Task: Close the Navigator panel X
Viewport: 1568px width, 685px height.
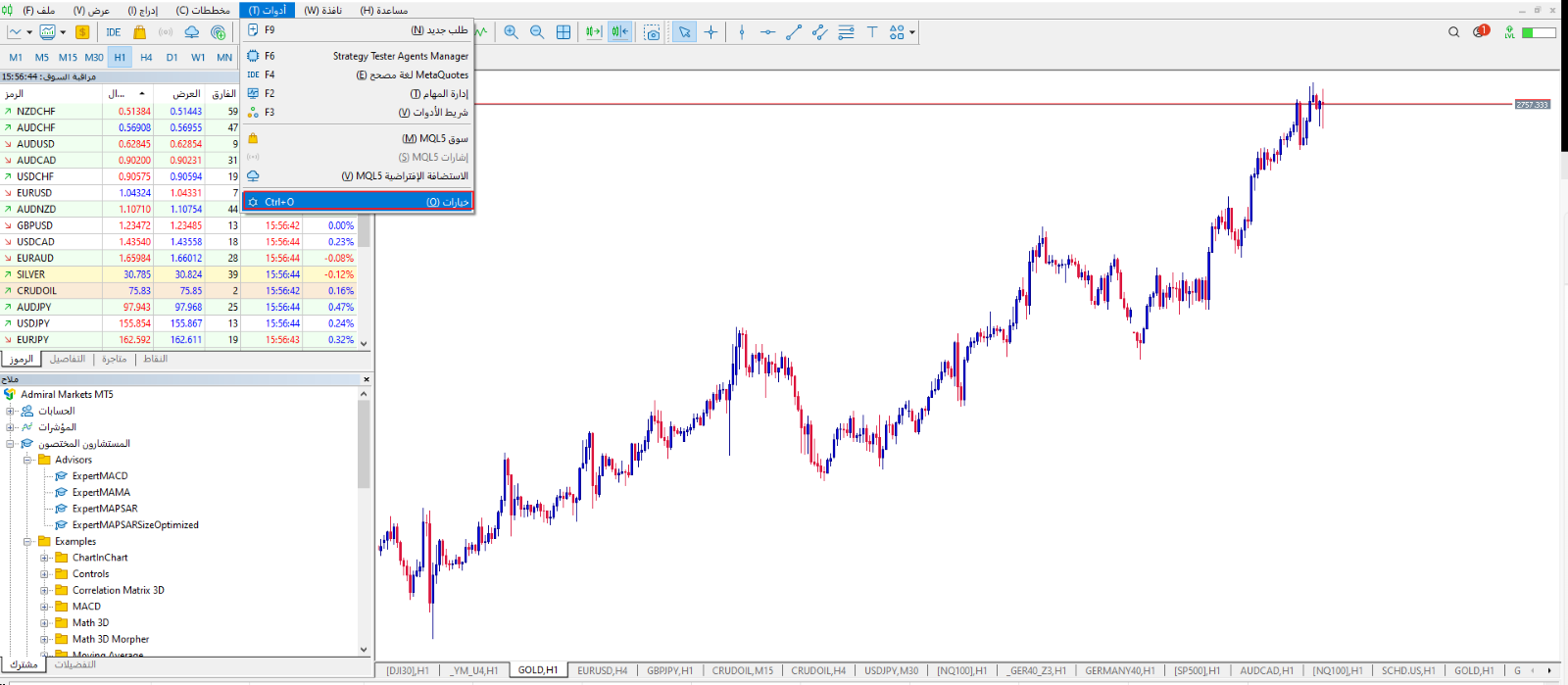Action: click(367, 379)
